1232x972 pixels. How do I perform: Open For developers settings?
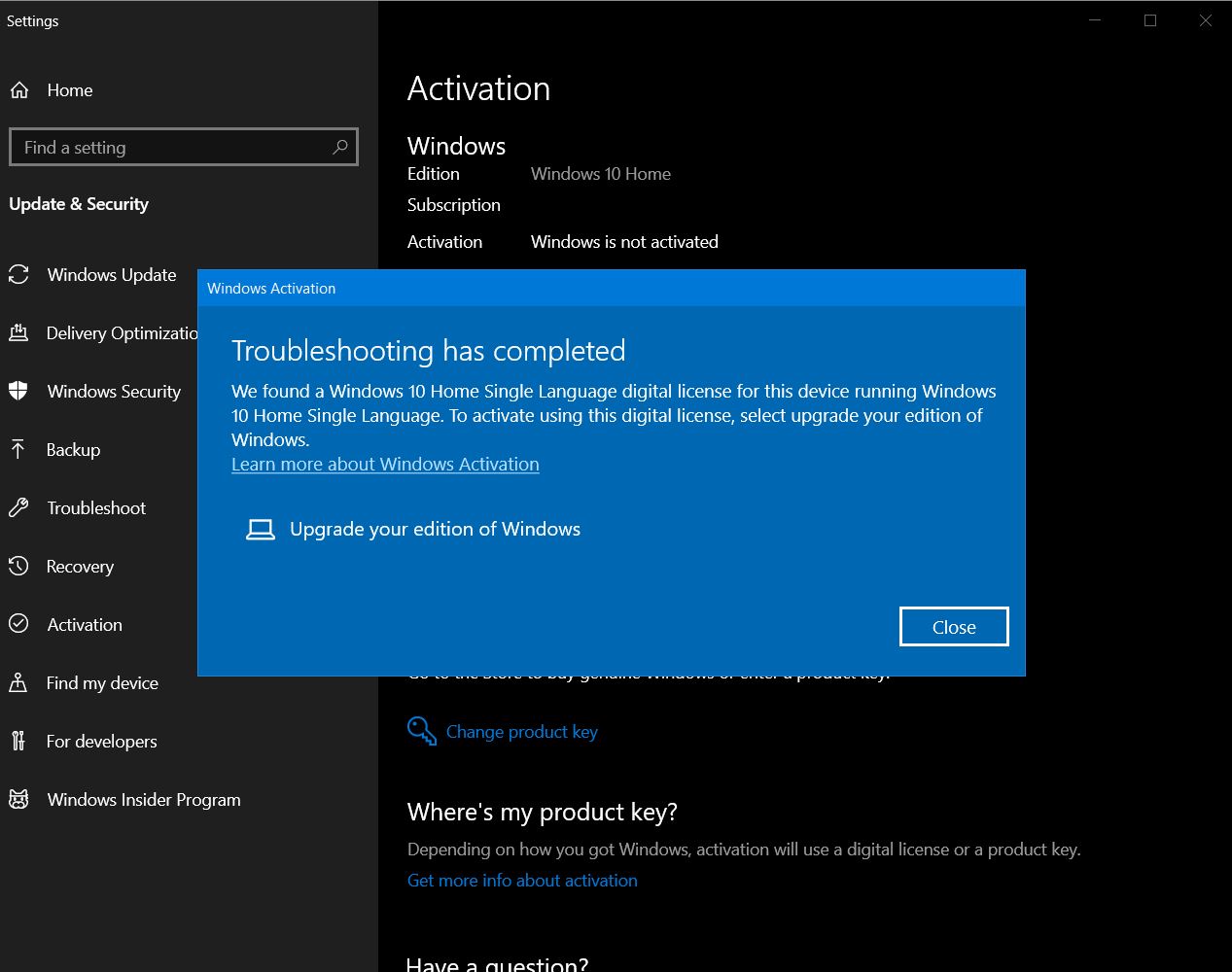click(x=101, y=742)
